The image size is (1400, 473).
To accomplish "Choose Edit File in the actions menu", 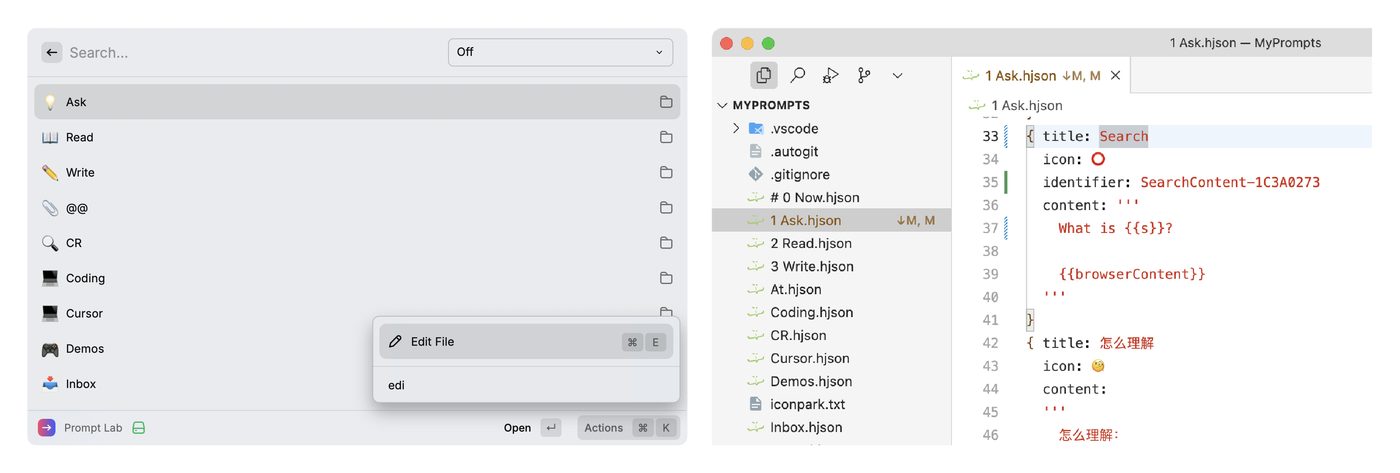I will (x=526, y=342).
